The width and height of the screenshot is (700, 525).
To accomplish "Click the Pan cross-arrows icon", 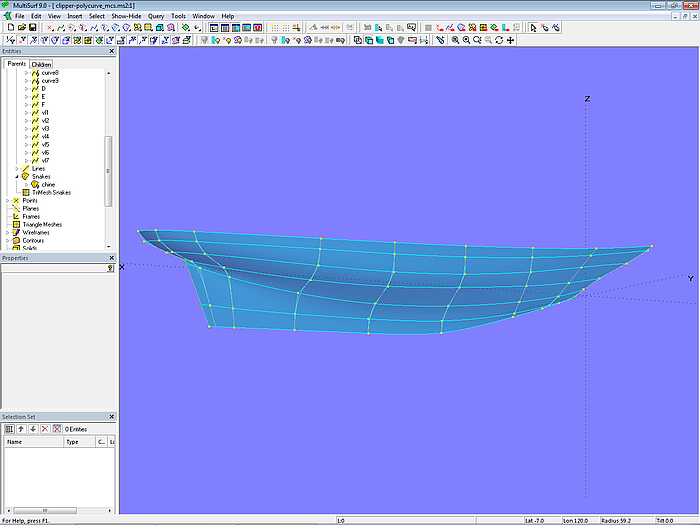I will (511, 40).
